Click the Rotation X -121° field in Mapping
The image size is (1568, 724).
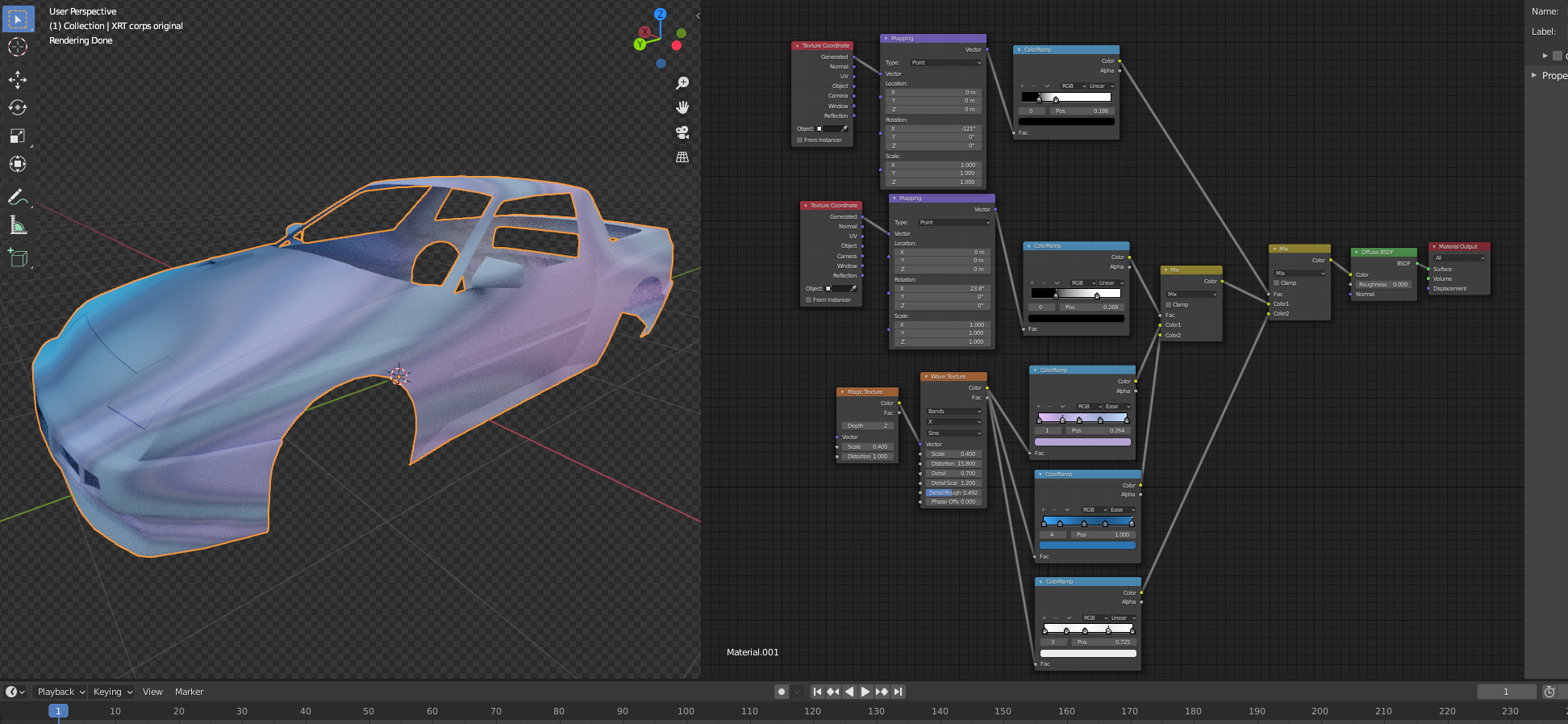[933, 129]
